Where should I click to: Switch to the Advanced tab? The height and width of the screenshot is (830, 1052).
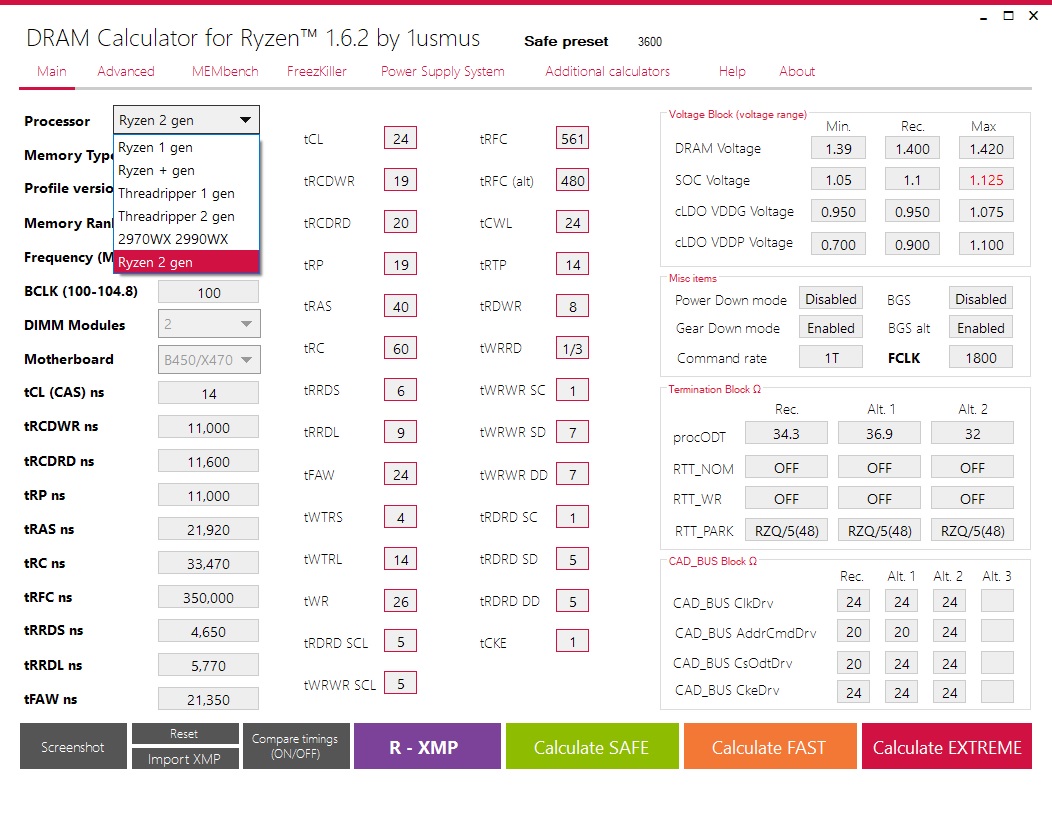(x=125, y=71)
